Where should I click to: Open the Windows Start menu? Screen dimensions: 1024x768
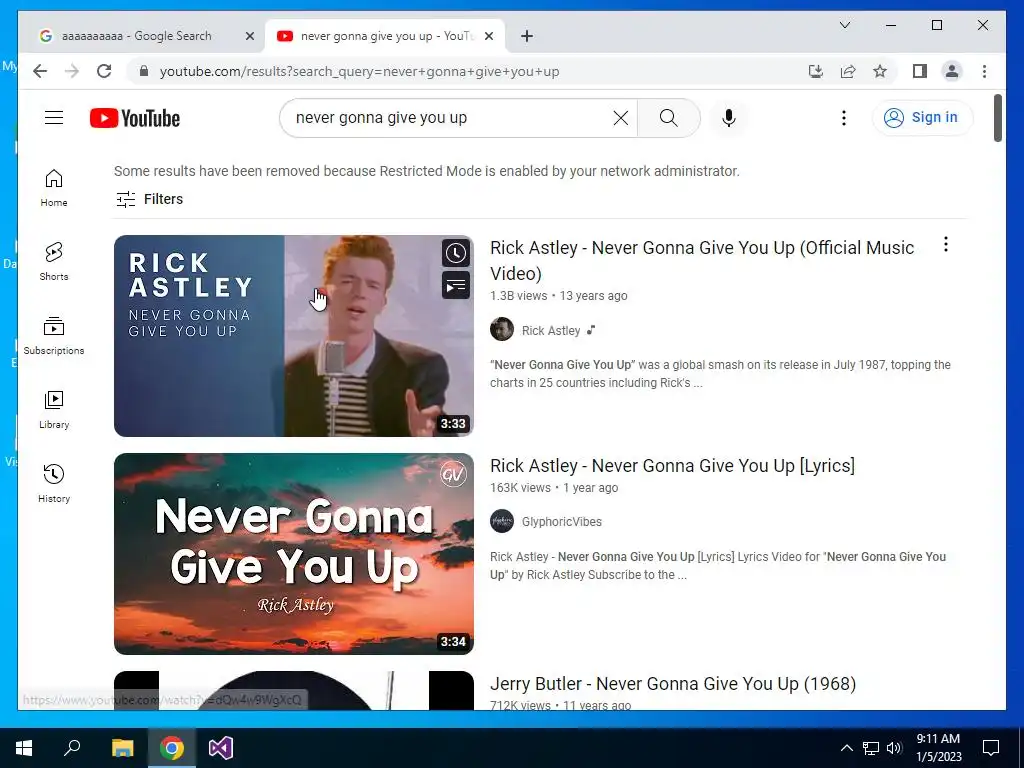(x=24, y=748)
